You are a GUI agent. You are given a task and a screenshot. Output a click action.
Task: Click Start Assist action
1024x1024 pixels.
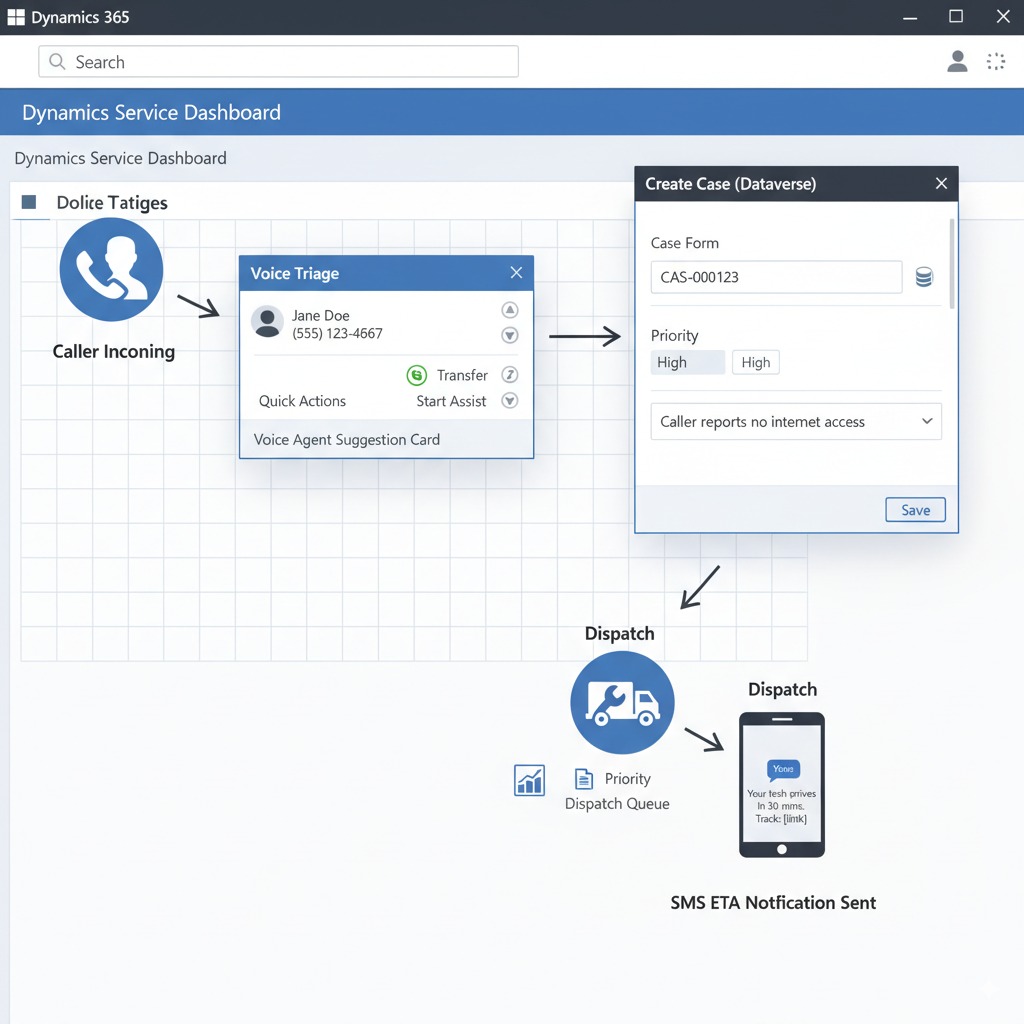[x=451, y=401]
